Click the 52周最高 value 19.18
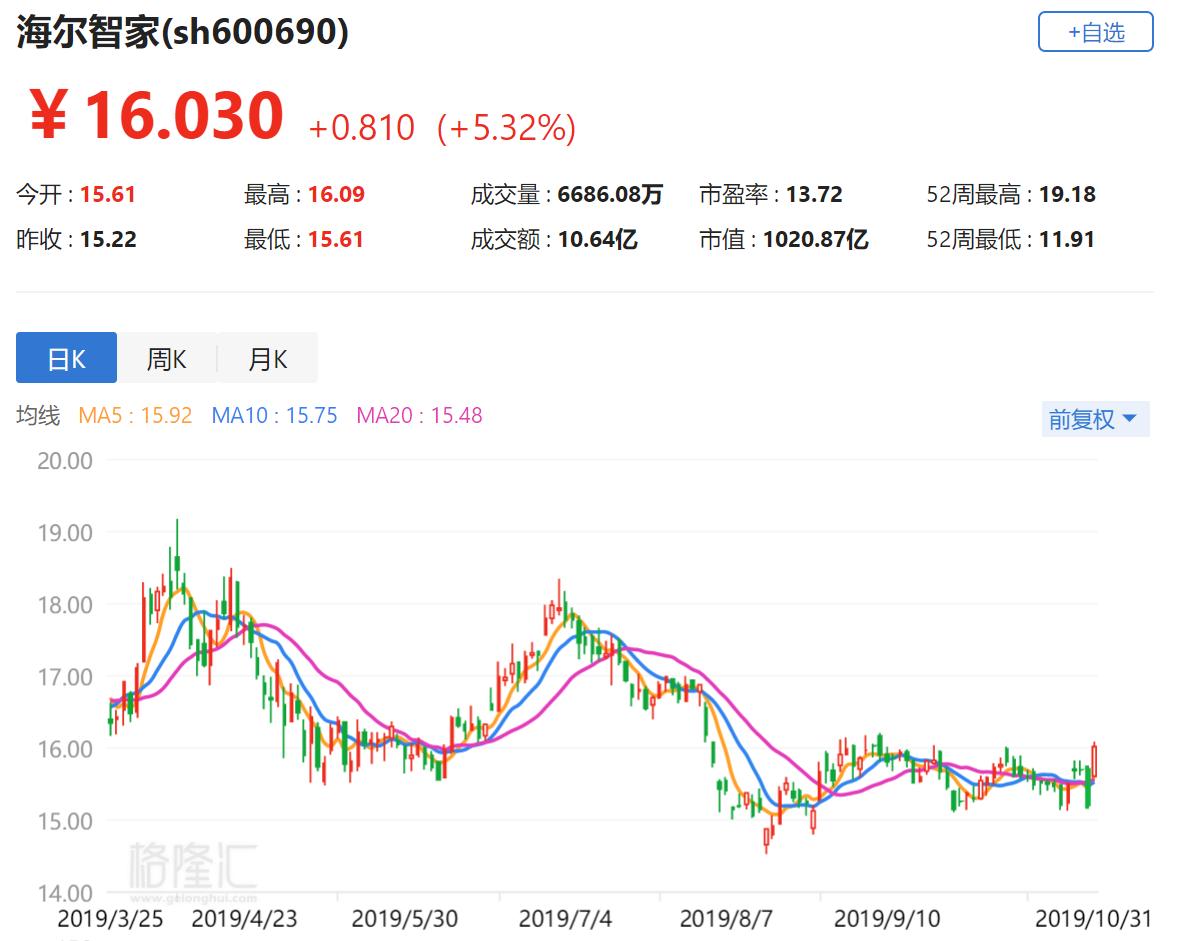The height and width of the screenshot is (941, 1197). pyautogui.click(x=1066, y=195)
